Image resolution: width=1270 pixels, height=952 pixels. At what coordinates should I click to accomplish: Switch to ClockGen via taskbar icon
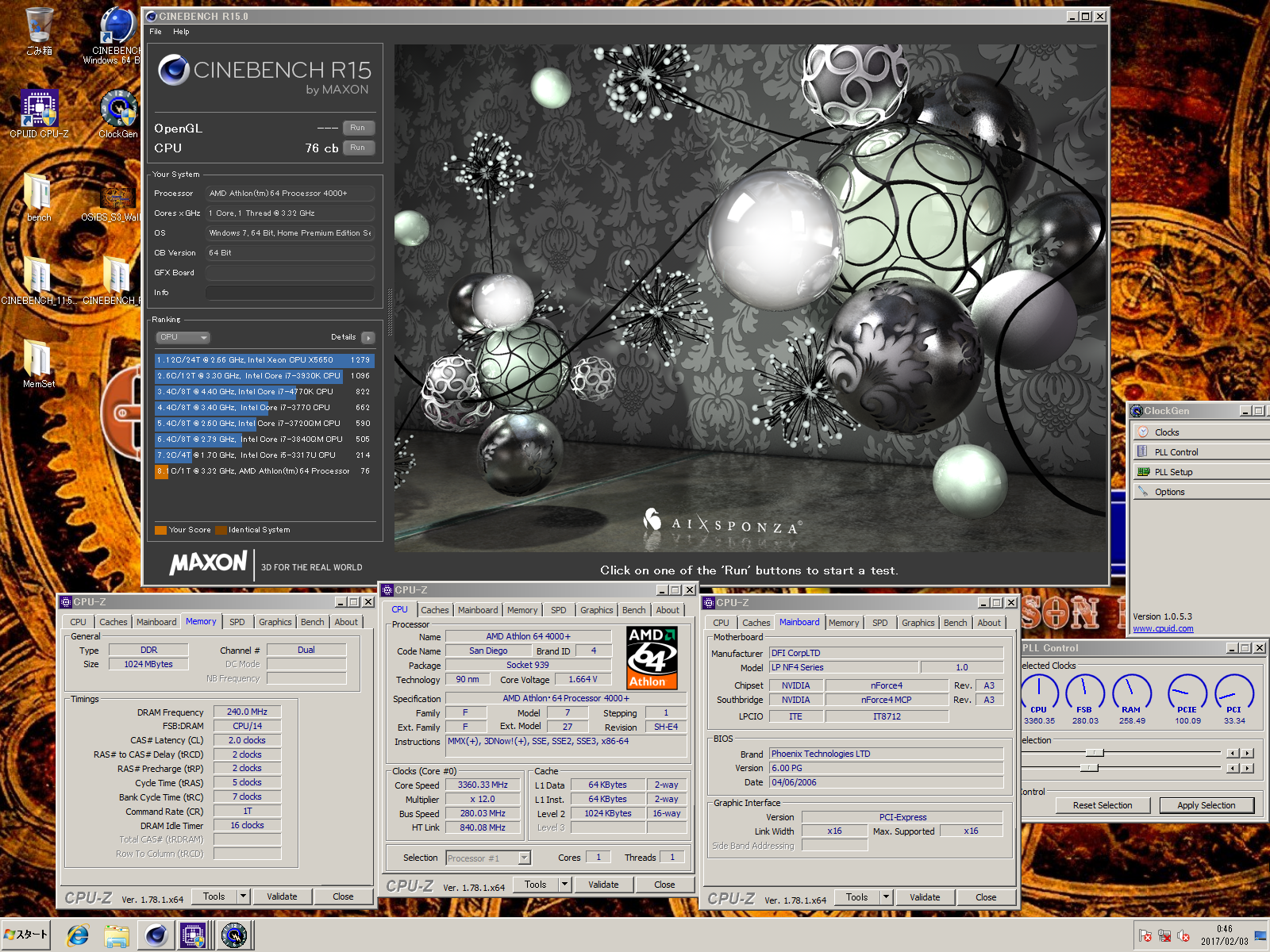pos(233,936)
